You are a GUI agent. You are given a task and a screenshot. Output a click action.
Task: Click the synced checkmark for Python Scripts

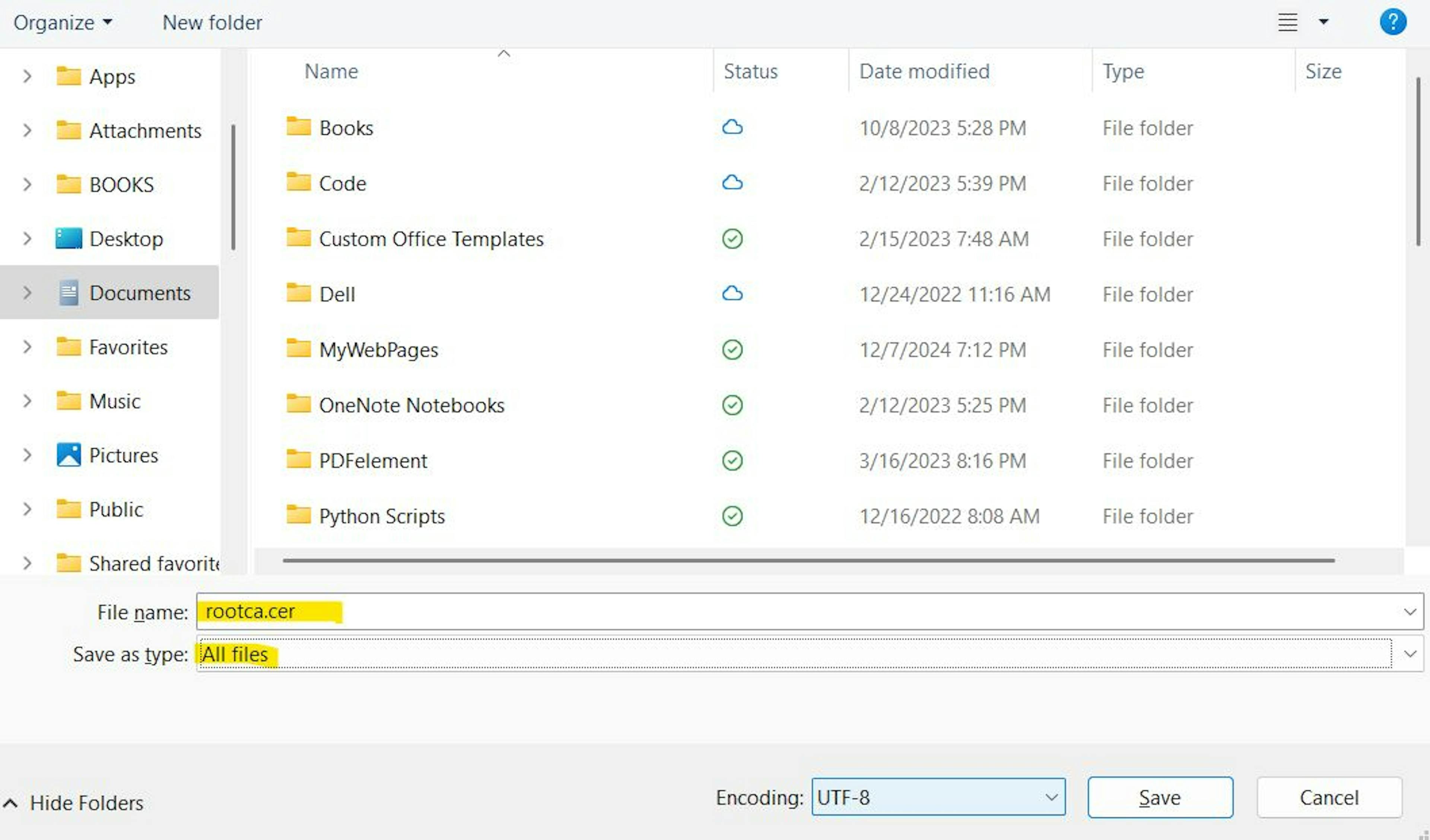732,516
